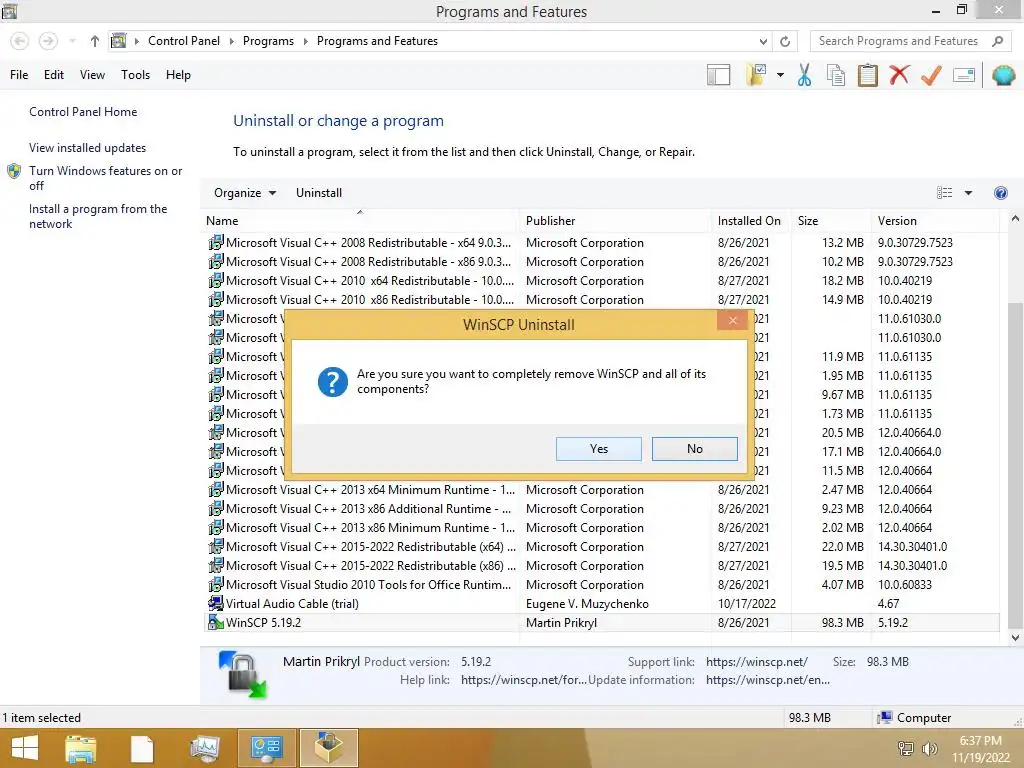Open Control Panel Home link
Viewport: 1024px width, 768px height.
83,112
